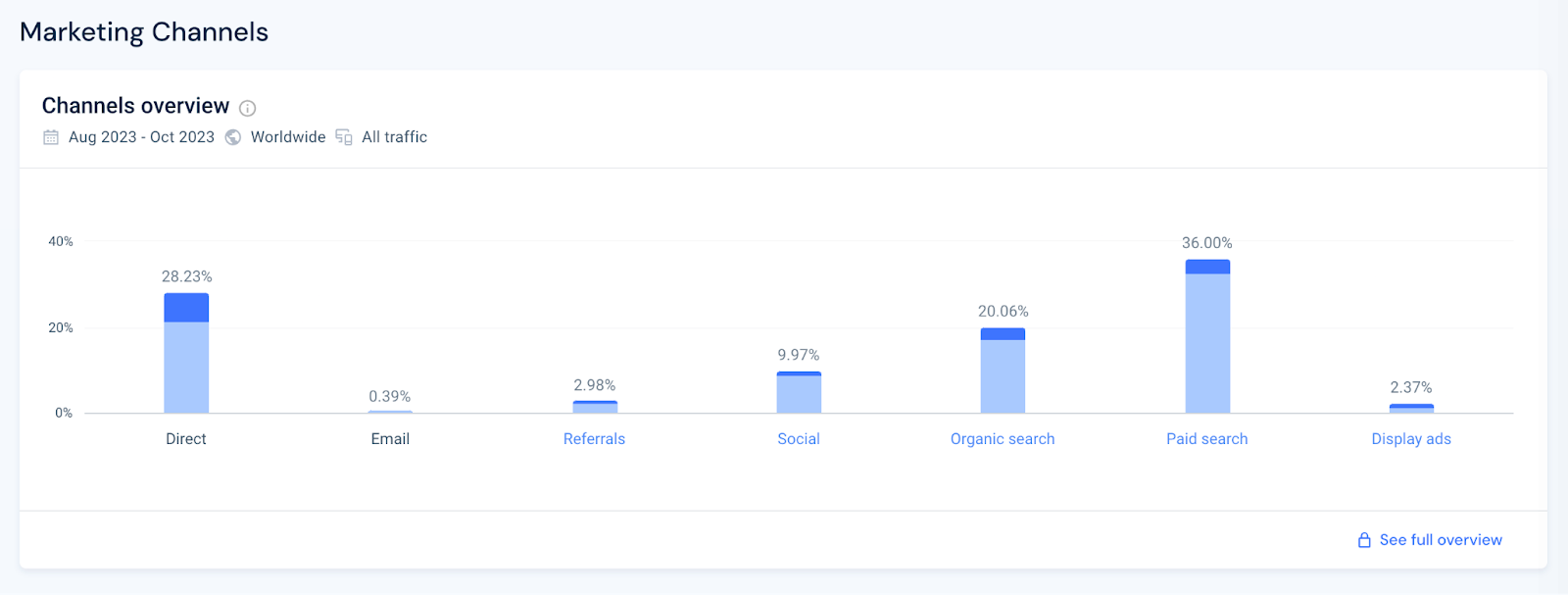Click the Display ads bar showing 2.37%

pos(1411,408)
